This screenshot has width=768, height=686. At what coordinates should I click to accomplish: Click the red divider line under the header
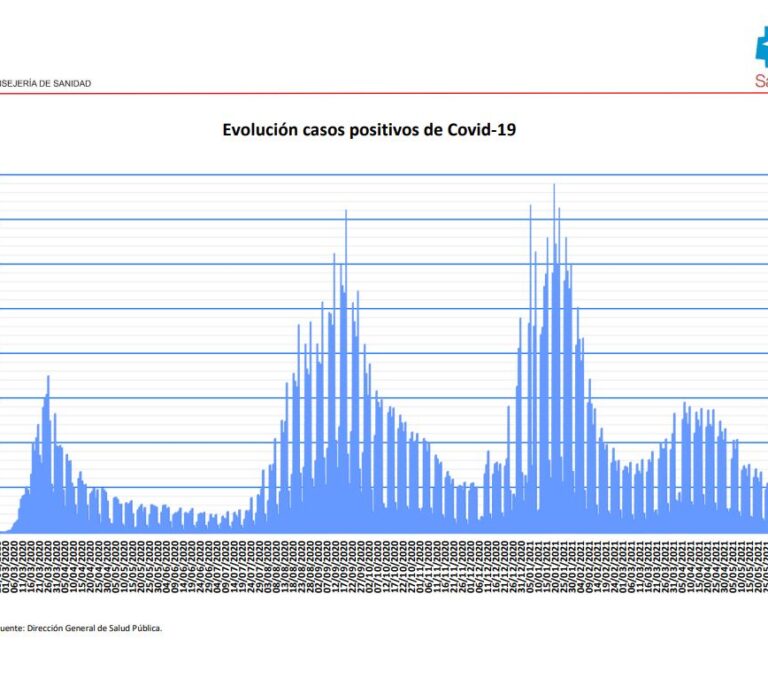click(380, 93)
